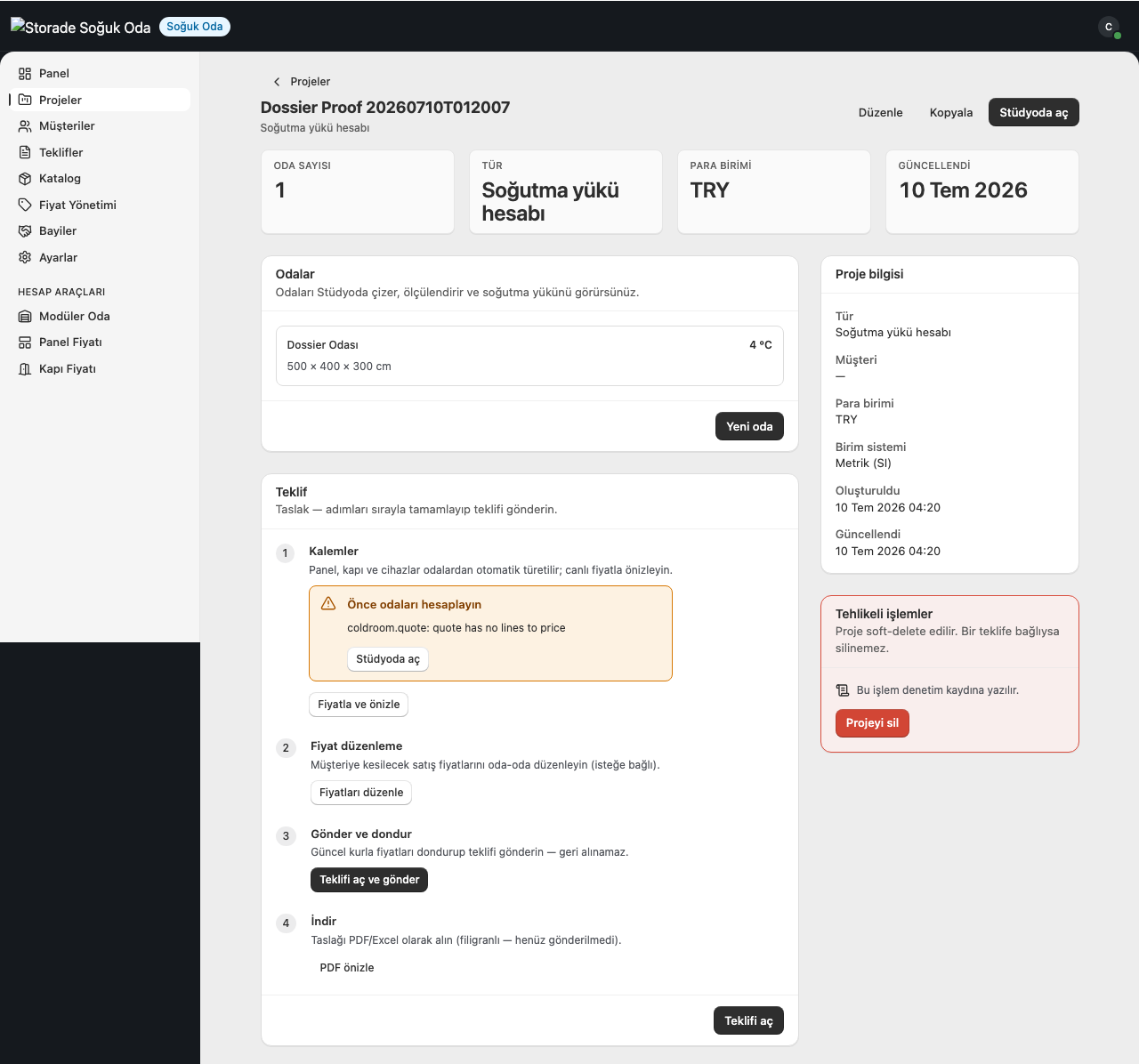Click the Fiyat Yönetimi tag icon
1139x1064 pixels.
coord(25,205)
